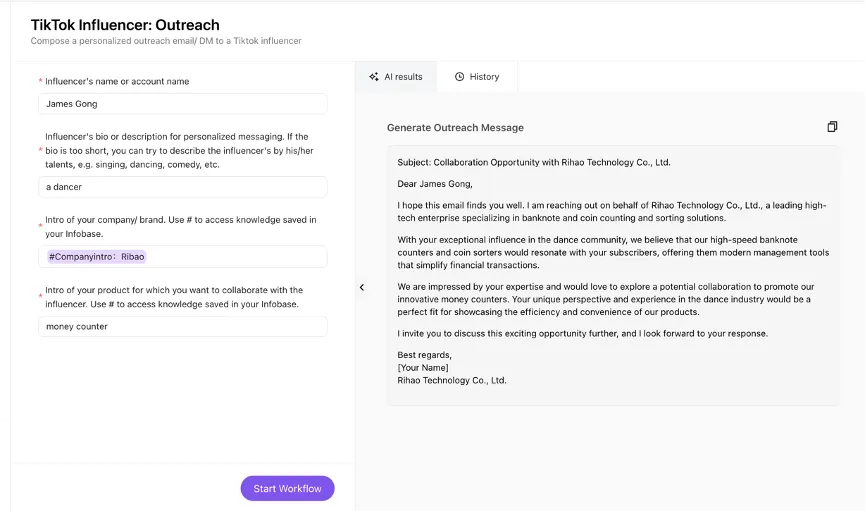The width and height of the screenshot is (866, 512).
Task: Click the clock icon beside History
Action: coord(459,77)
